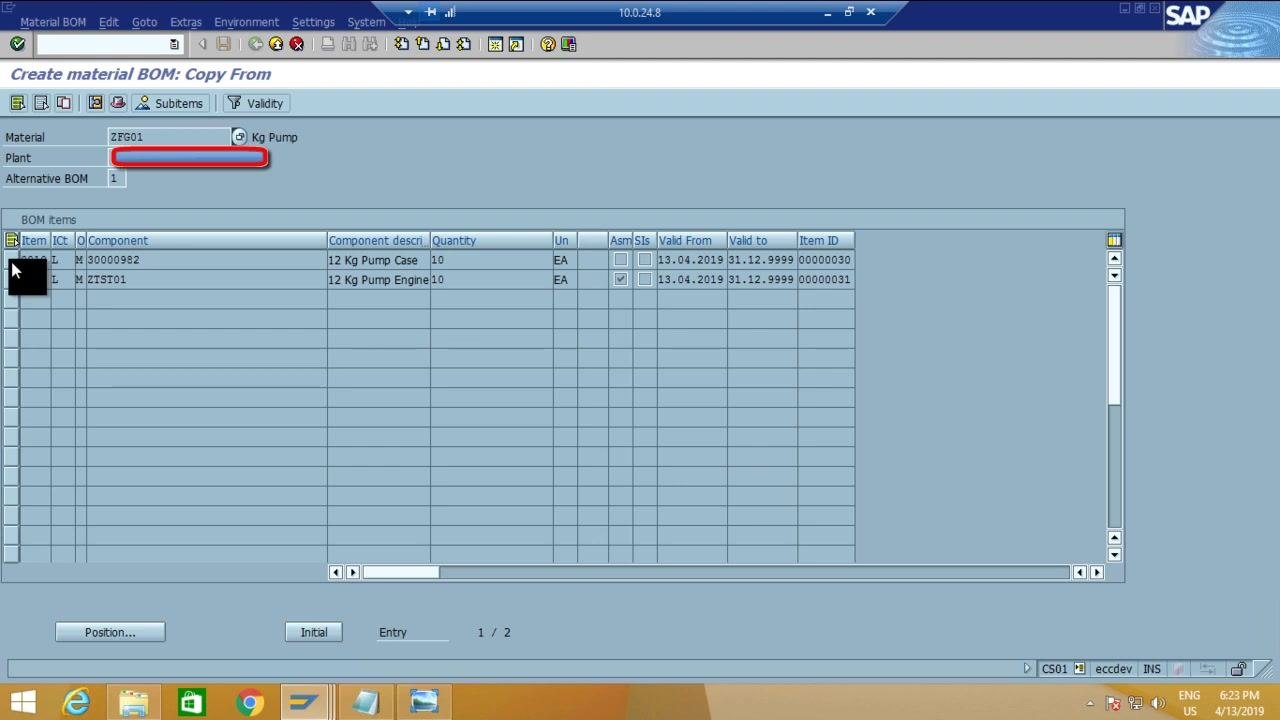Open the command field history dropdown
Viewport: 1280px width, 720px height.
coord(174,44)
